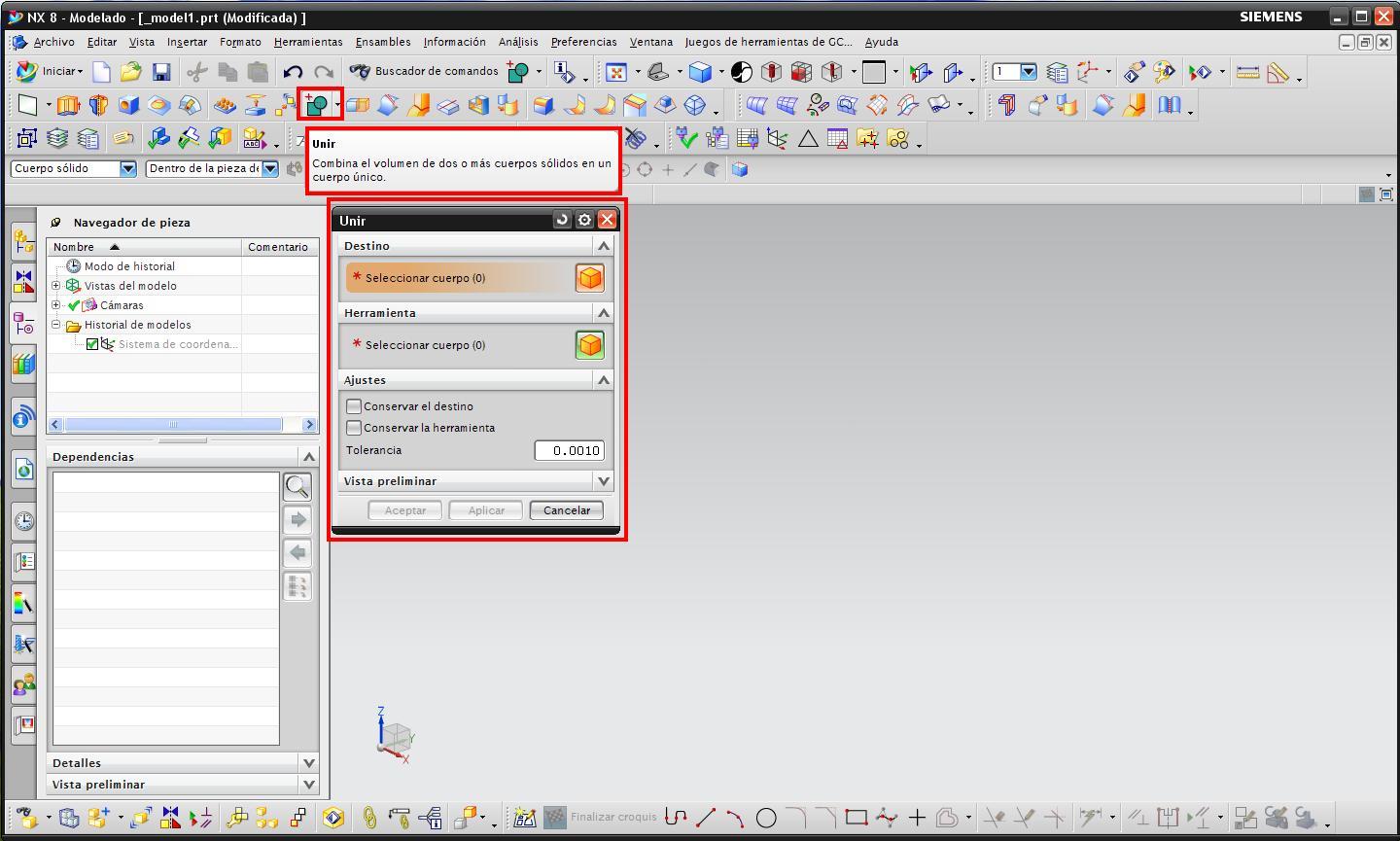This screenshot has height=841, width=1400.
Task: Select the Rectangle sketch tool
Action: (856, 818)
